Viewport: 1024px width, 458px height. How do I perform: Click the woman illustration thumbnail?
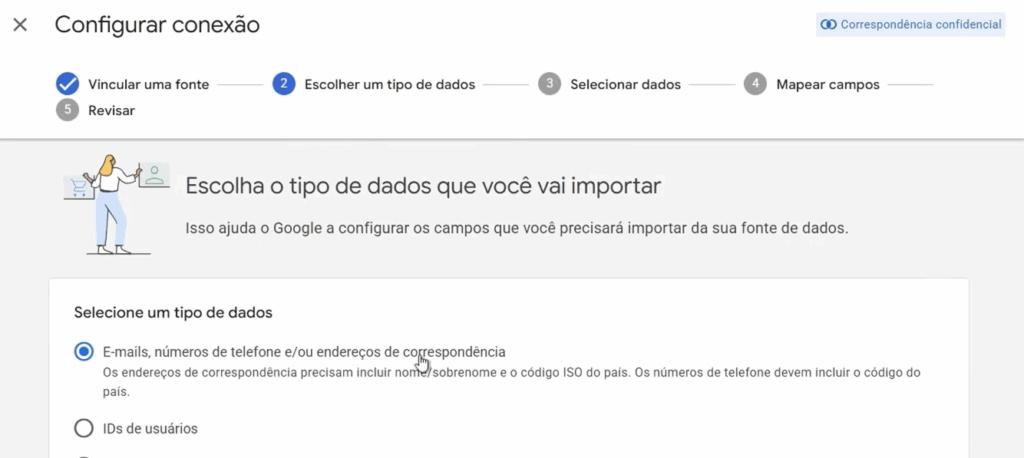(x=112, y=205)
